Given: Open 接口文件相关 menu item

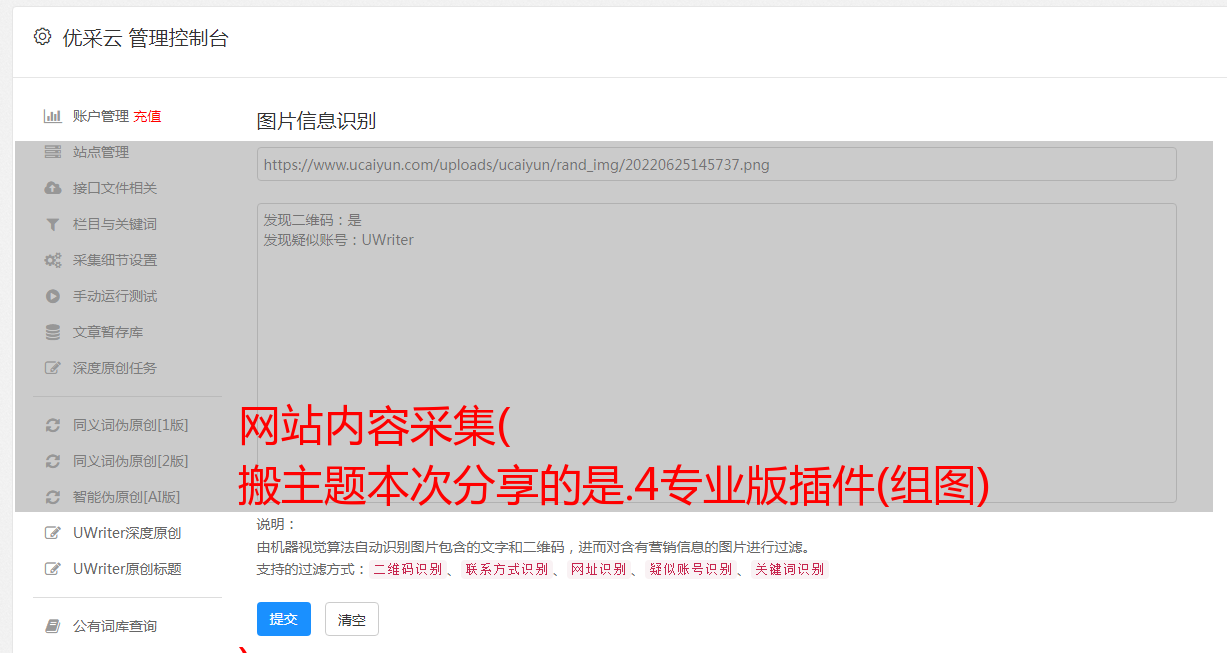Looking at the screenshot, I should (115, 188).
